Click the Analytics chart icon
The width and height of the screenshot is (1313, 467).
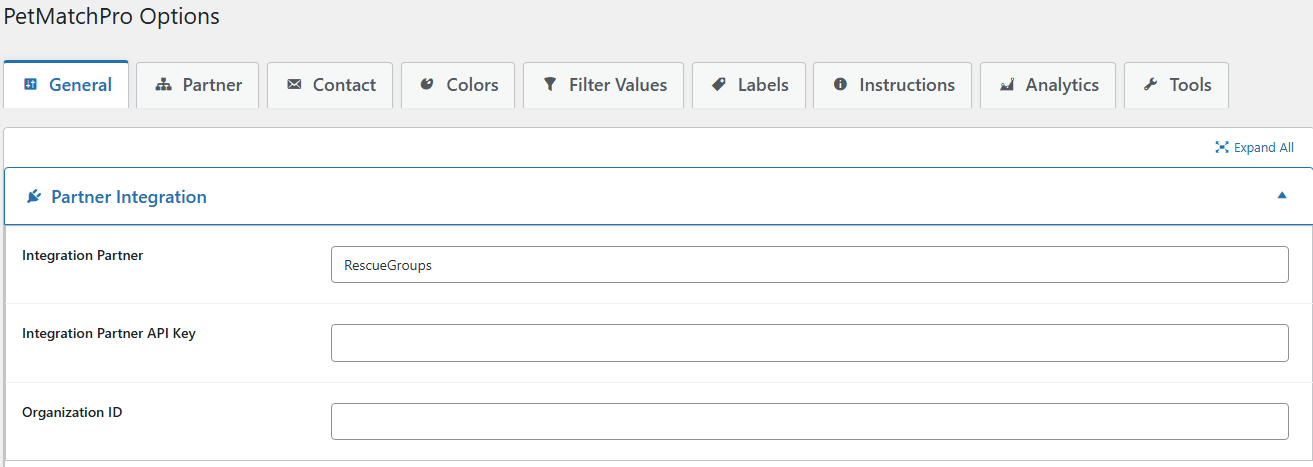click(x=1007, y=85)
